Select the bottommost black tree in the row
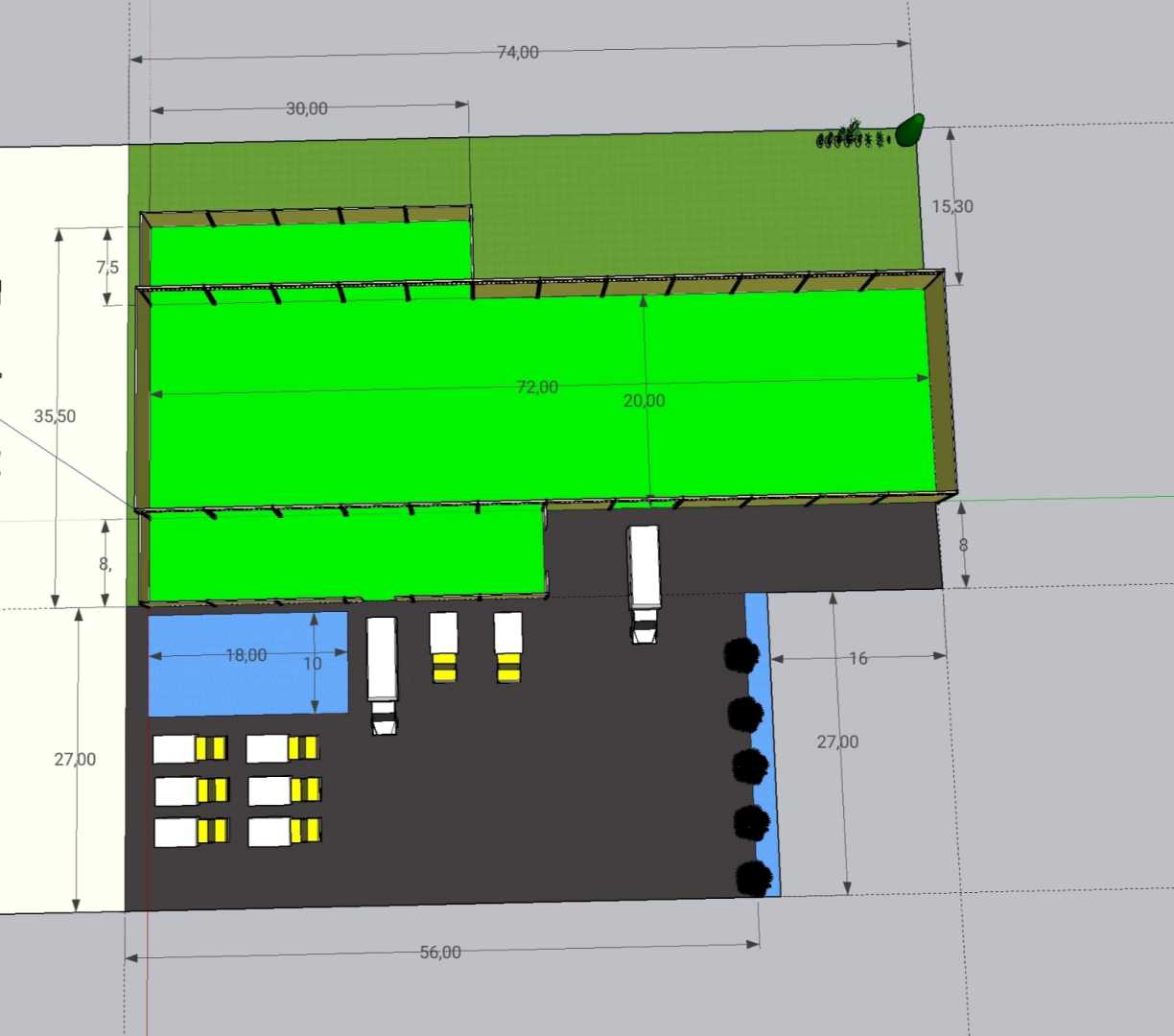 [x=753, y=877]
